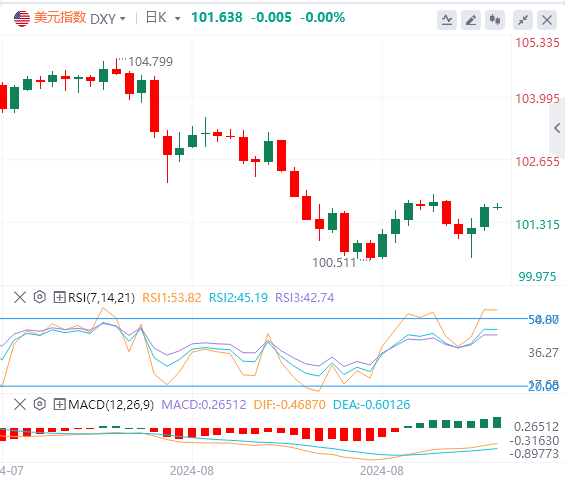Click the MACD(12,26,9) label
Screen dimensions: 565x484
coord(111,405)
